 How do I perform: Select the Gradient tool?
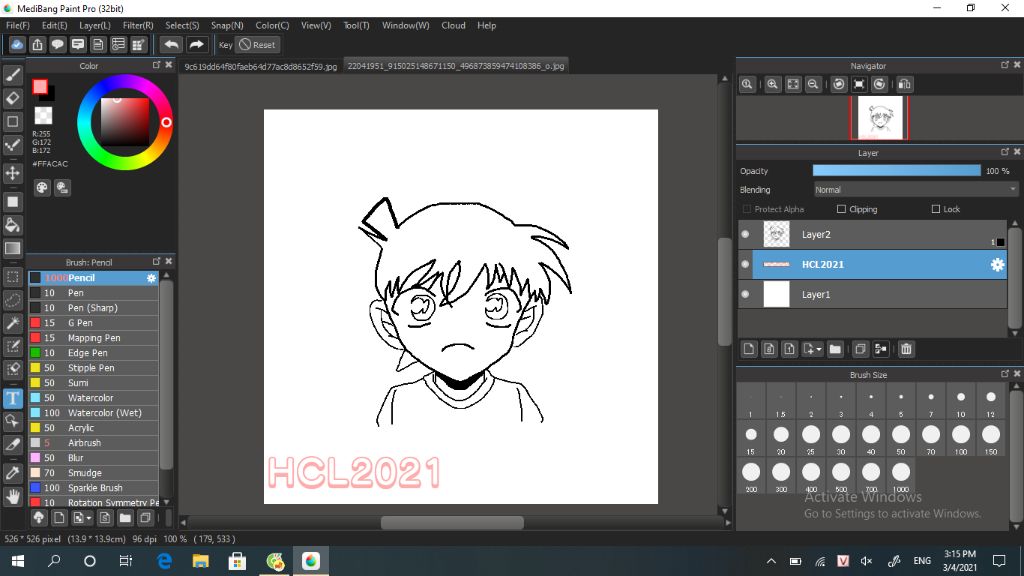click(12, 248)
